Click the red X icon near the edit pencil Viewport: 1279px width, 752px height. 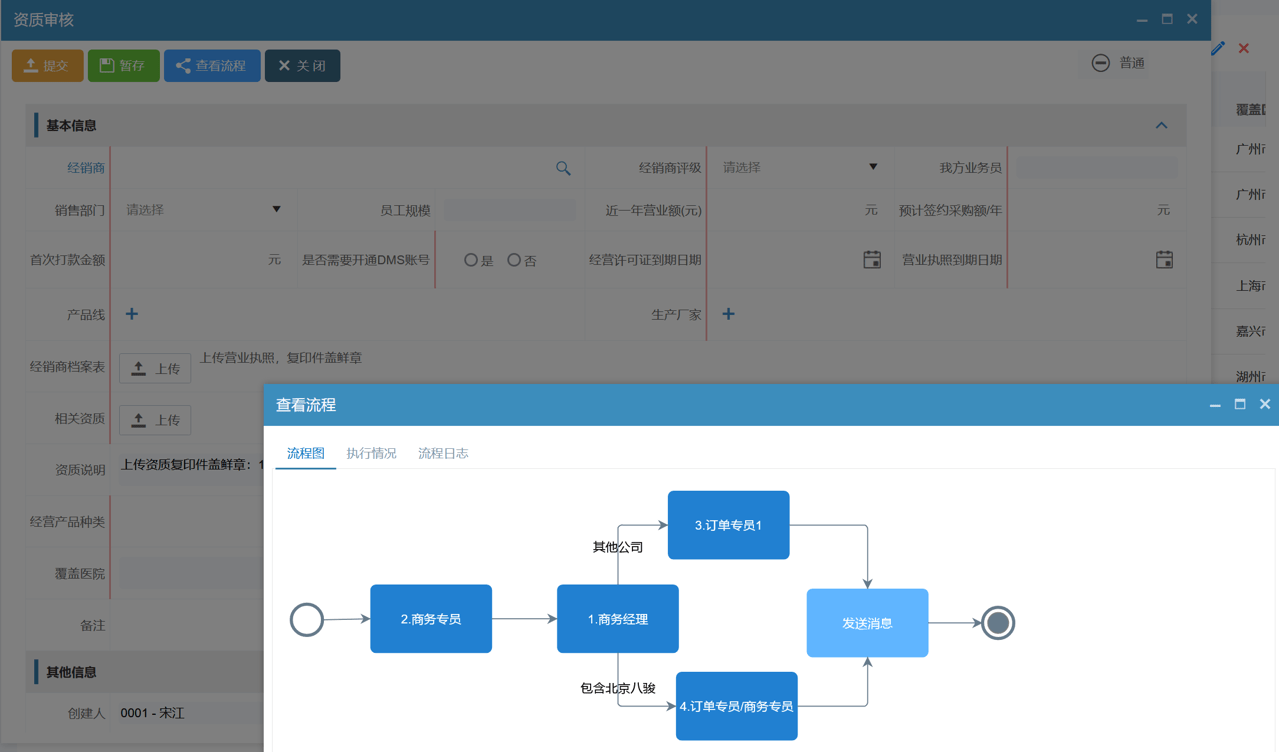click(x=1243, y=47)
